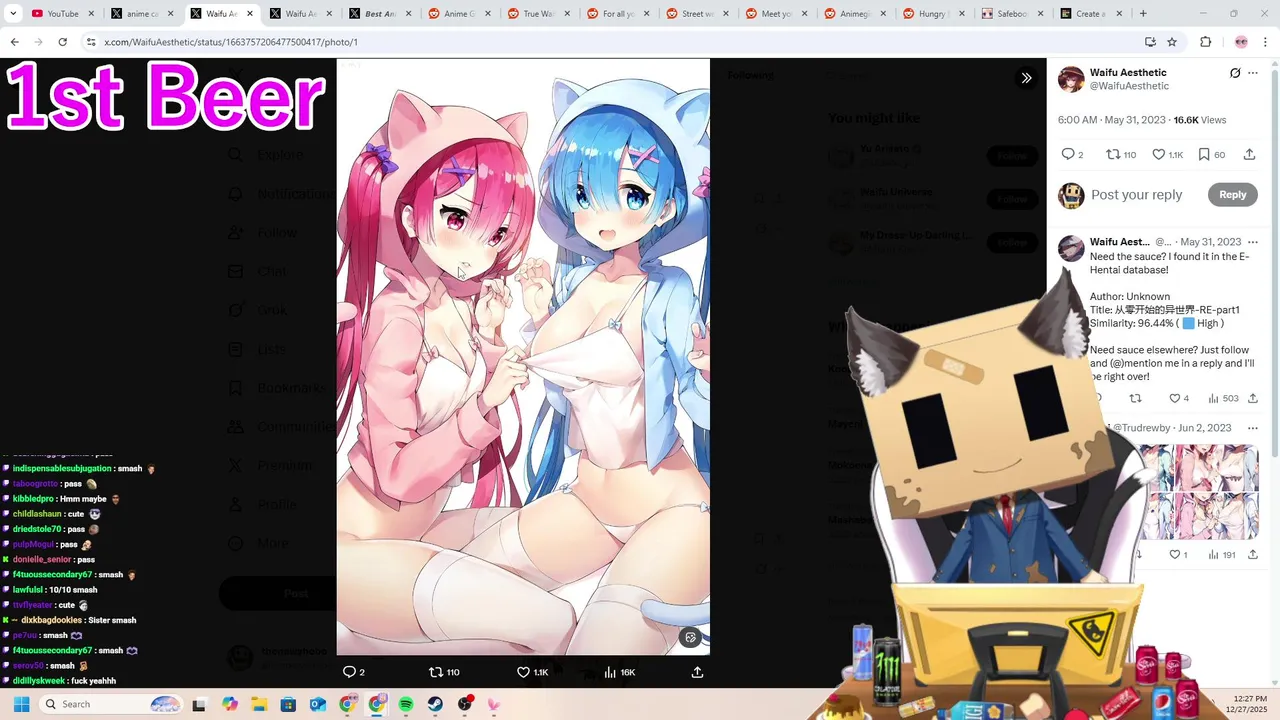Viewport: 1280px width, 720px height.
Task: Click the Windows taskbar Search box
Action: point(112,704)
